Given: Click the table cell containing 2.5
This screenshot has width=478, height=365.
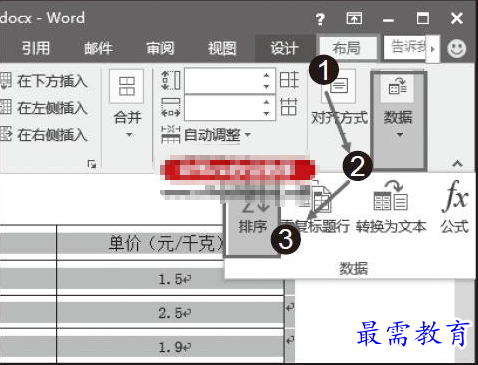Looking at the screenshot, I should click(x=171, y=313).
